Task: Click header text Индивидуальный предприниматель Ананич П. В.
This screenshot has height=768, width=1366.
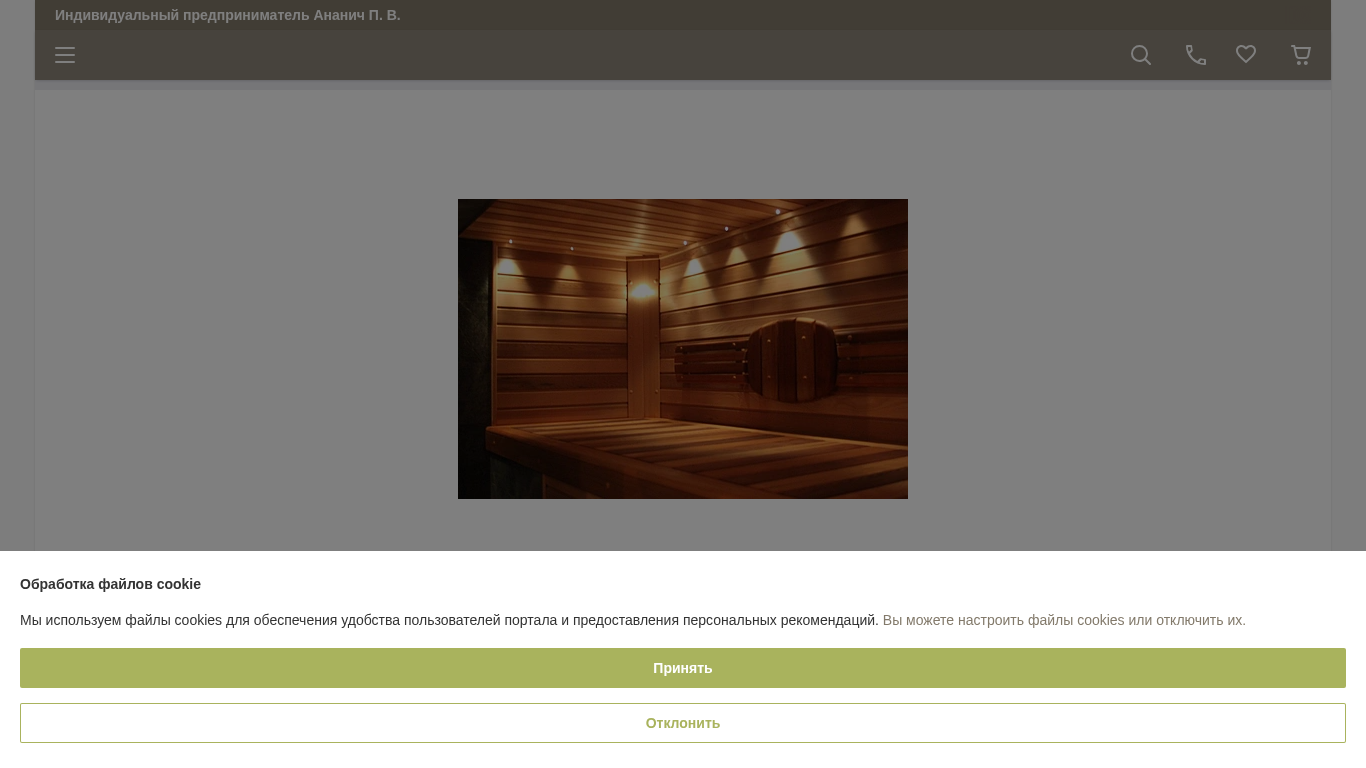Action: (x=228, y=15)
